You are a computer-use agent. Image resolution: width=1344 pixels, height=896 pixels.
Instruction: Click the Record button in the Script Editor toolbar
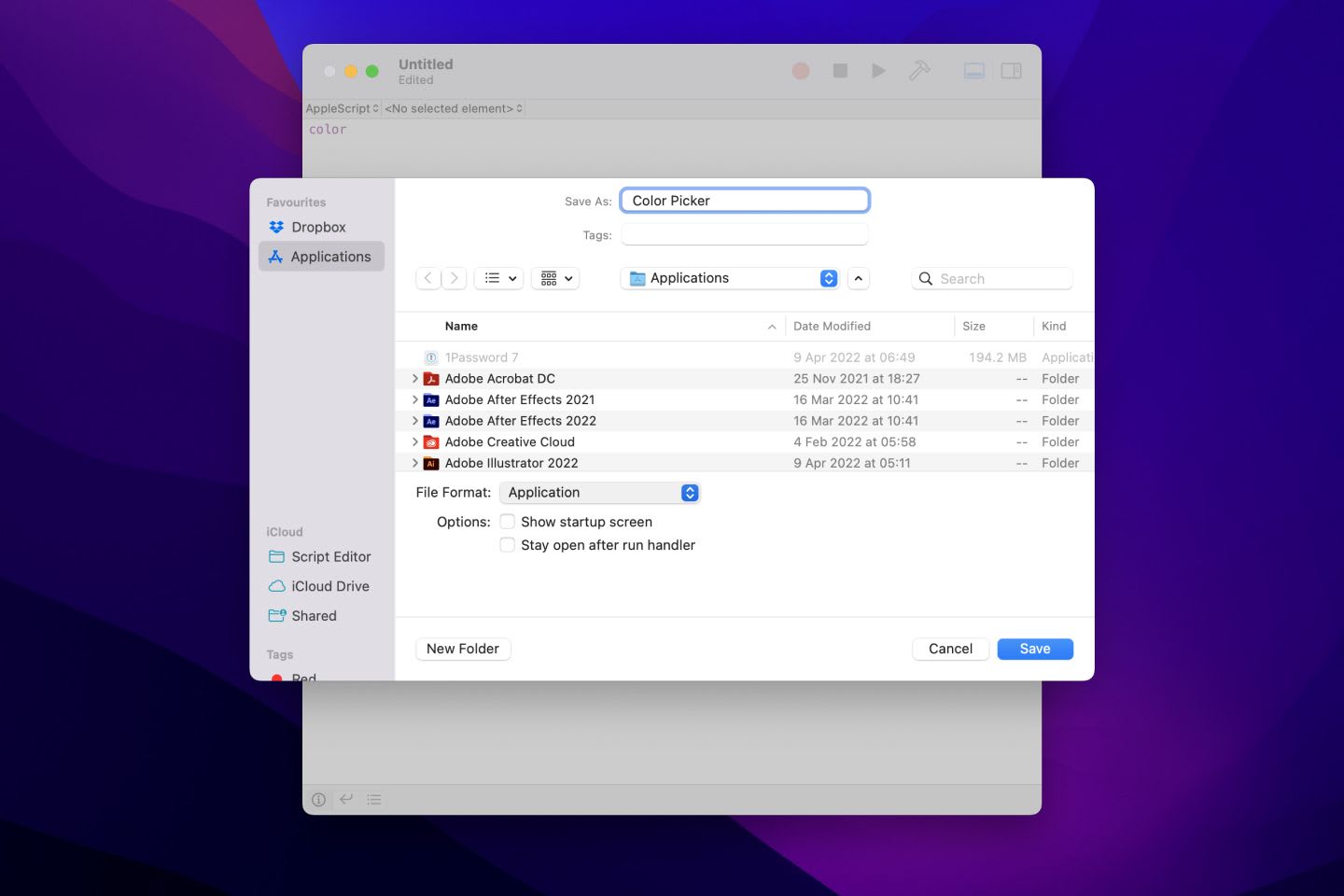(x=800, y=70)
